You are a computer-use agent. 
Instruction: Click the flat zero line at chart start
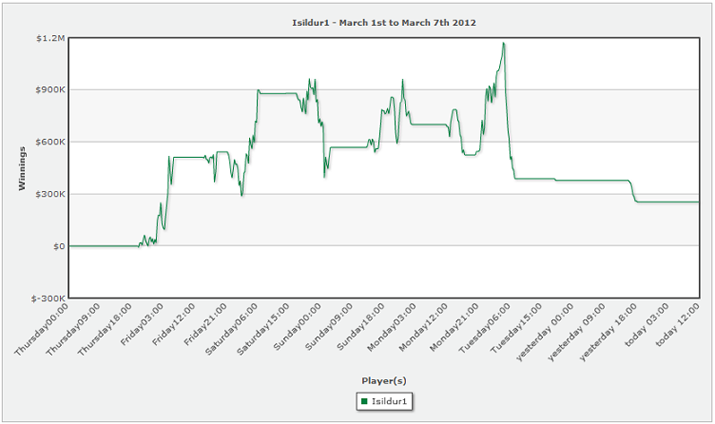pyautogui.click(x=104, y=246)
